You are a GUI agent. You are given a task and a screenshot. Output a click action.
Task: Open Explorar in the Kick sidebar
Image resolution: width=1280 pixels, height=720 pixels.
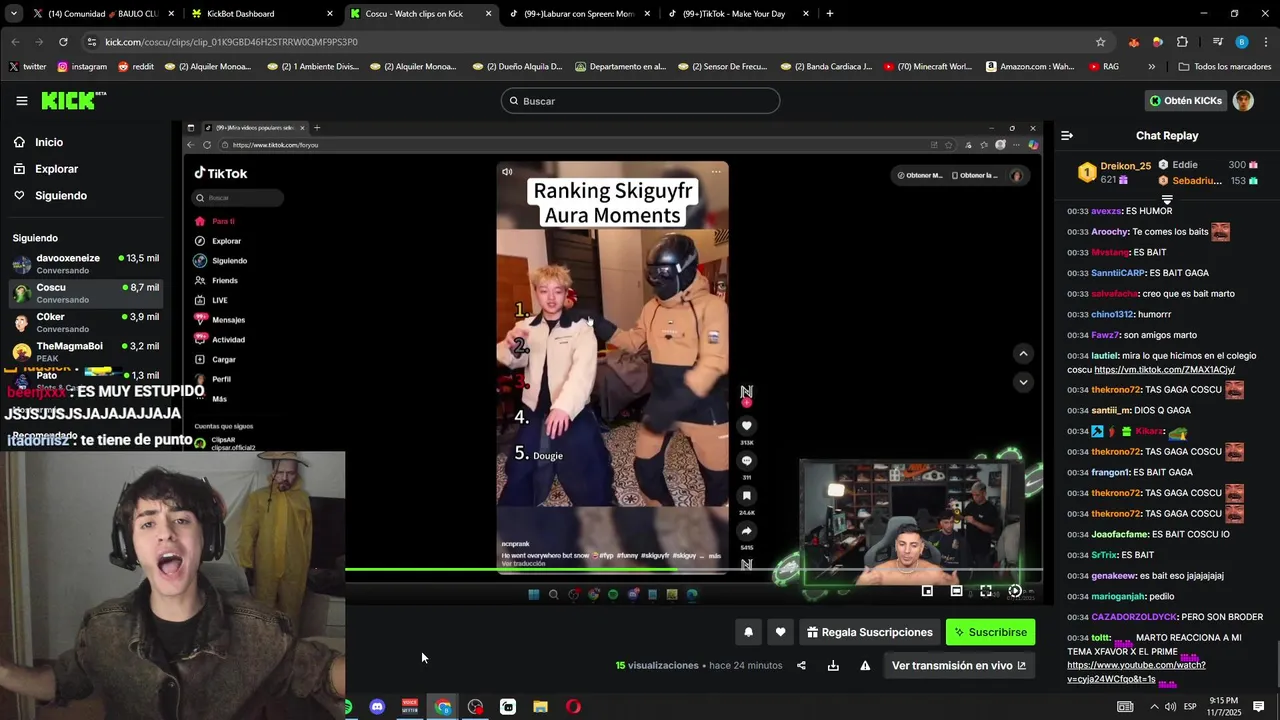pyautogui.click(x=56, y=169)
